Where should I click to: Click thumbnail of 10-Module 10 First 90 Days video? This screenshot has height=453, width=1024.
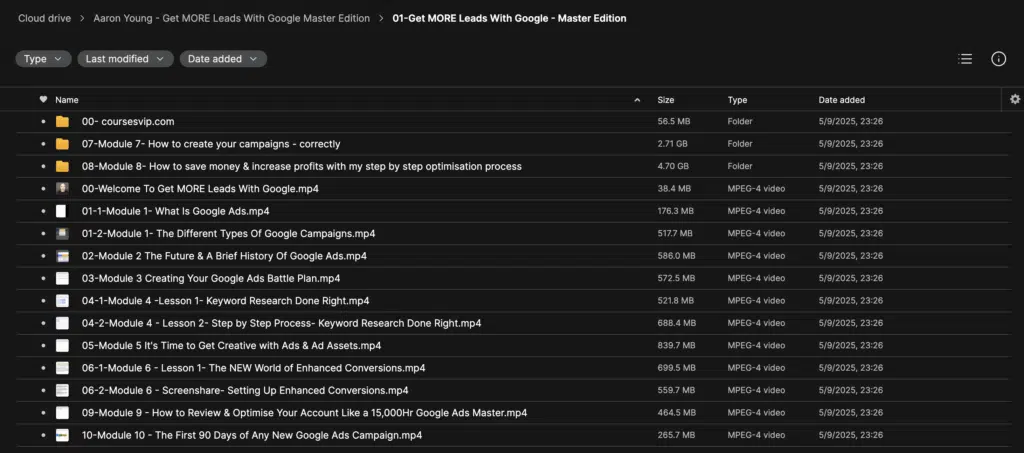point(62,435)
